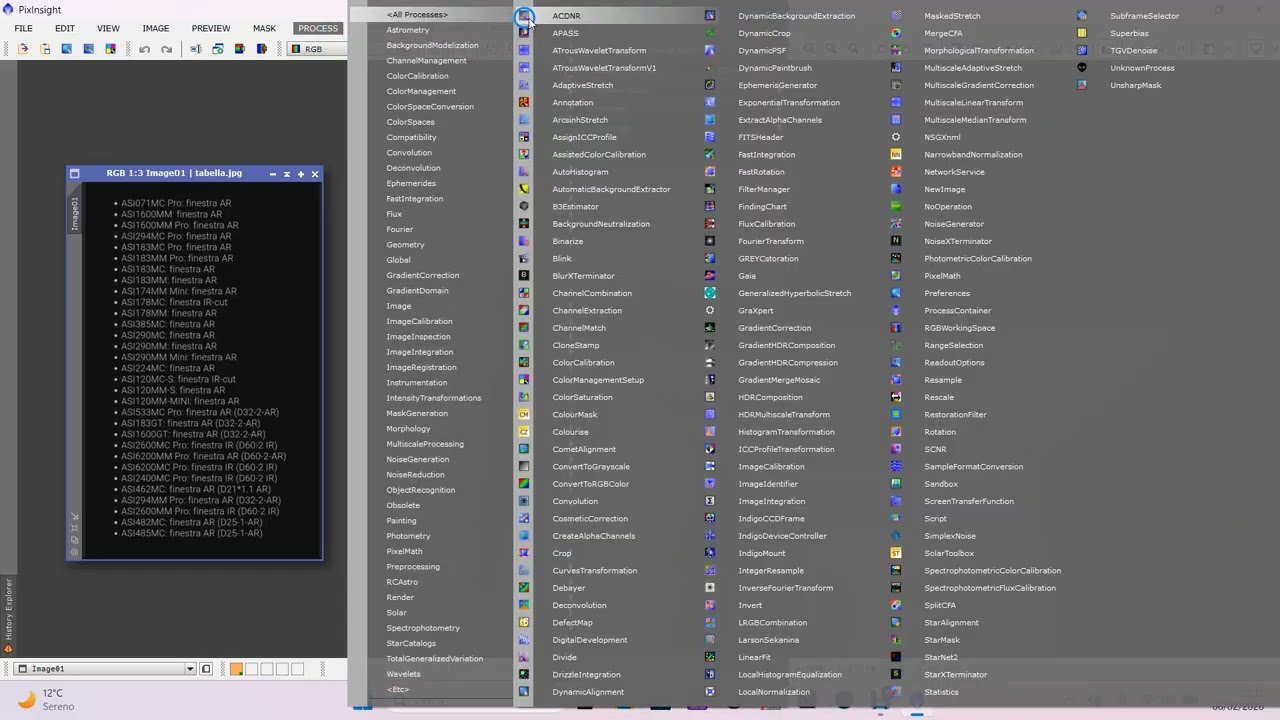Click the orange workspace square in status bar
The height and width of the screenshot is (720, 1280).
(236, 669)
